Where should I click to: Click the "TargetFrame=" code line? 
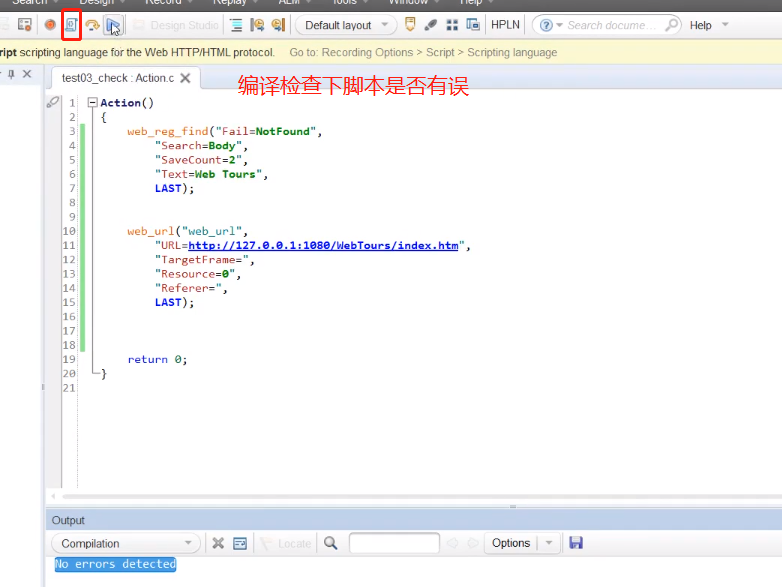pos(204,260)
